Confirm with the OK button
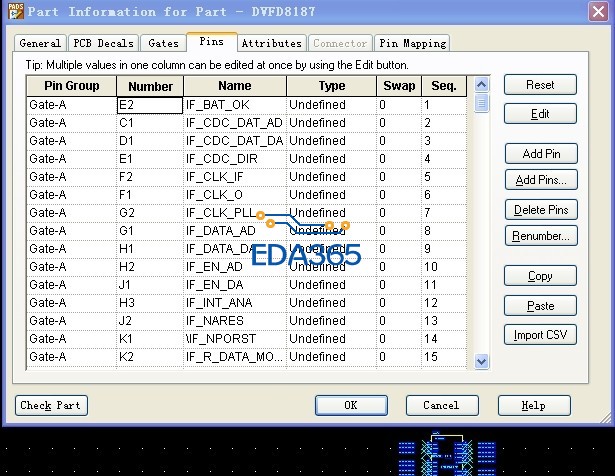This screenshot has width=615, height=476. coord(351,405)
